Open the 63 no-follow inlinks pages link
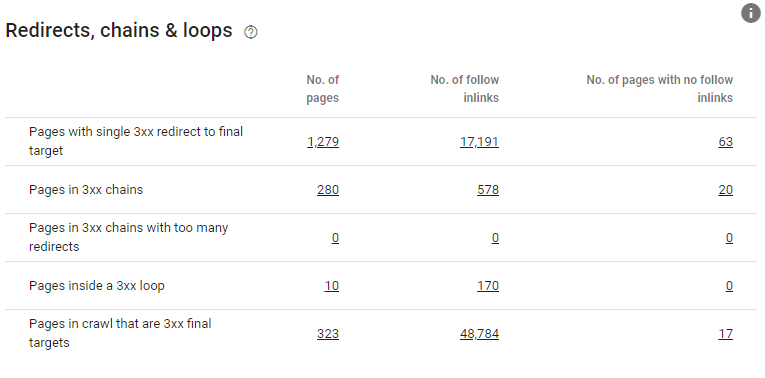 click(x=725, y=142)
